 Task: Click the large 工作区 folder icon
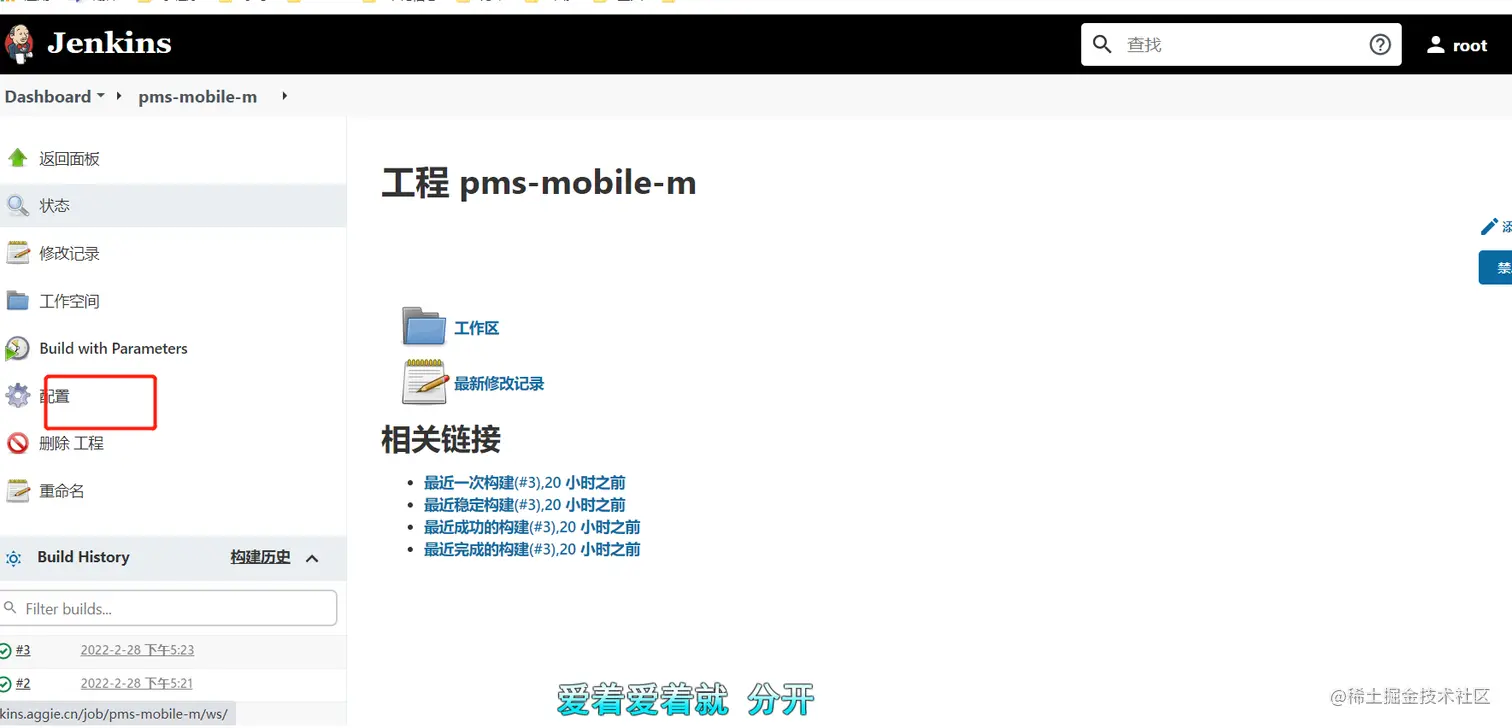(424, 326)
